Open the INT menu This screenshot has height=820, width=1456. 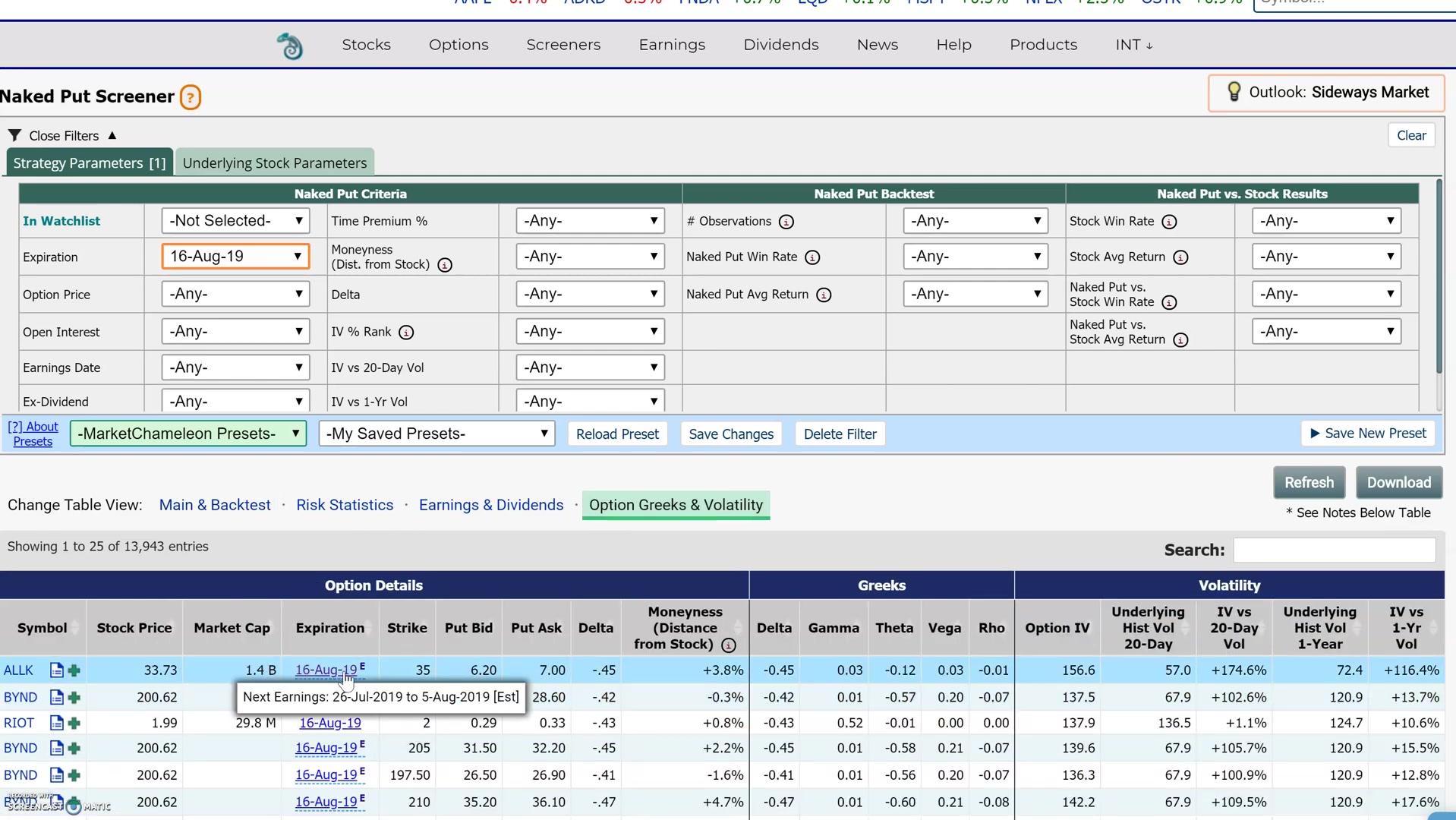pos(1134,45)
